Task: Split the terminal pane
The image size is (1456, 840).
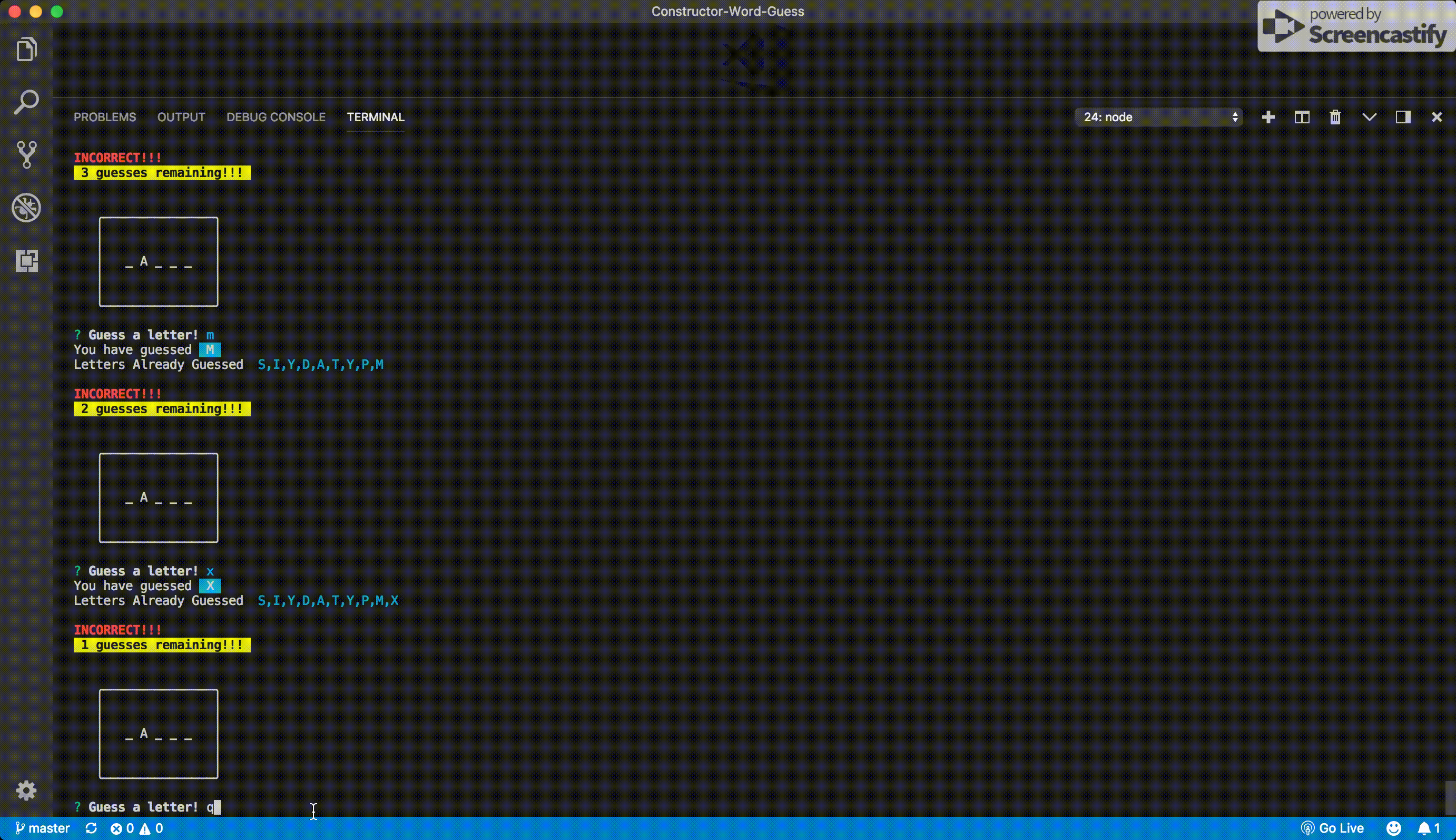Action: coord(1302,117)
